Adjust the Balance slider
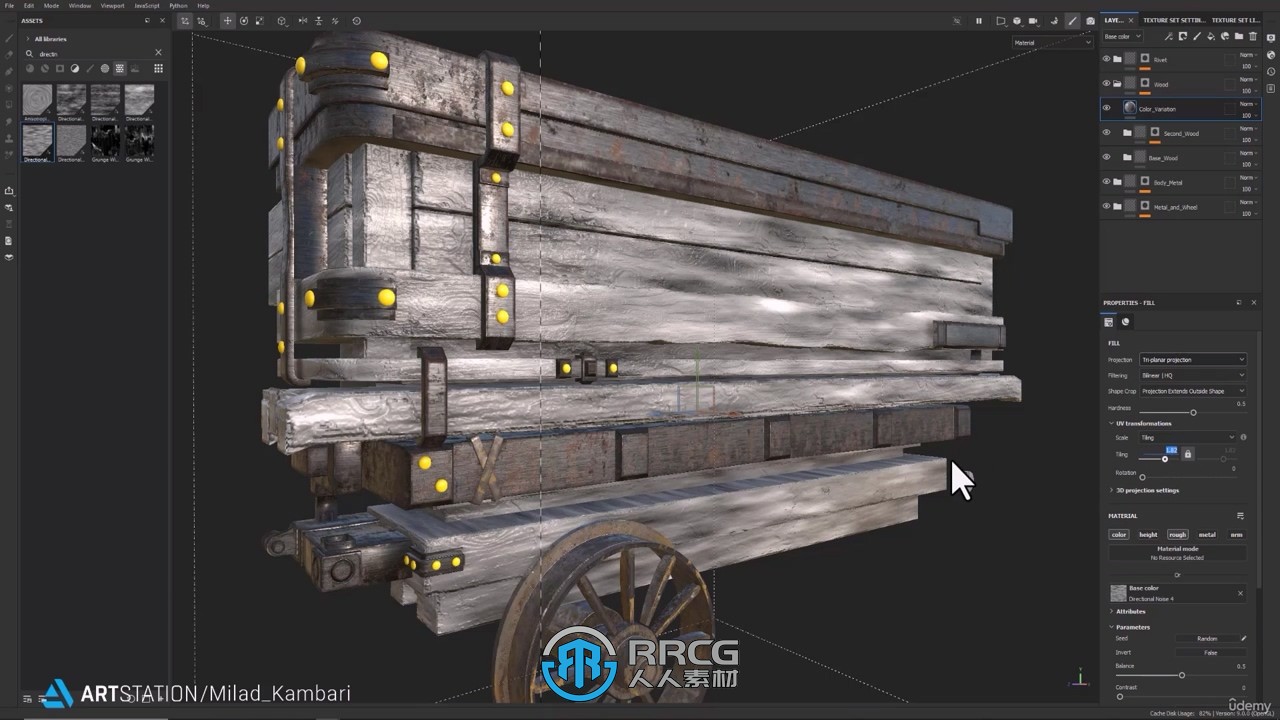The height and width of the screenshot is (720, 1280). click(x=1181, y=675)
